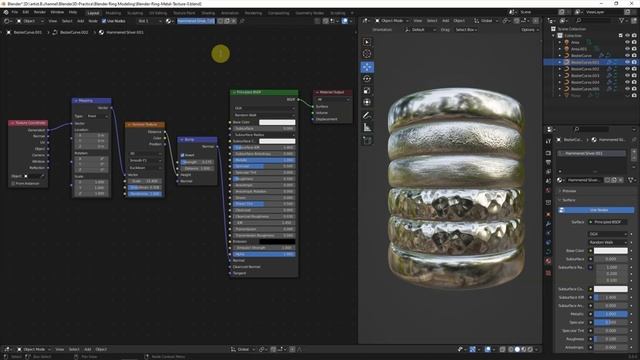The width and height of the screenshot is (640, 360).
Task: Click Principled BSDF surface shader button
Action: point(608,222)
